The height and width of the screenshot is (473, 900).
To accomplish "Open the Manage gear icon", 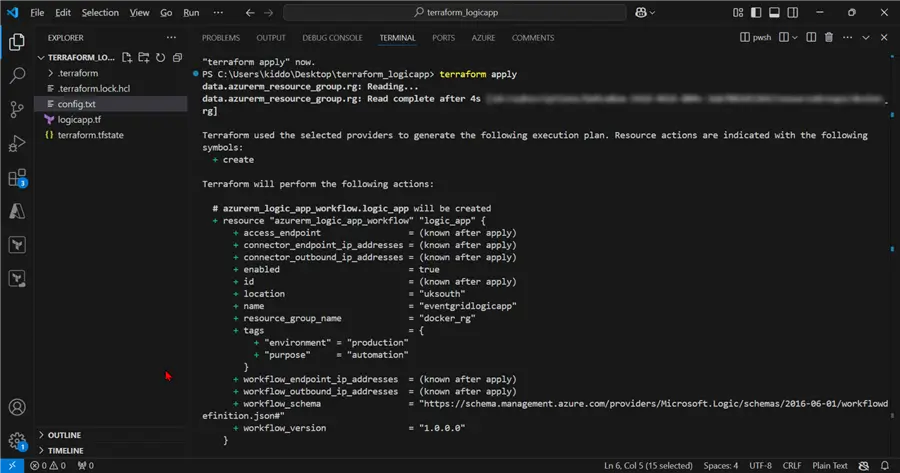I will click(x=17, y=441).
